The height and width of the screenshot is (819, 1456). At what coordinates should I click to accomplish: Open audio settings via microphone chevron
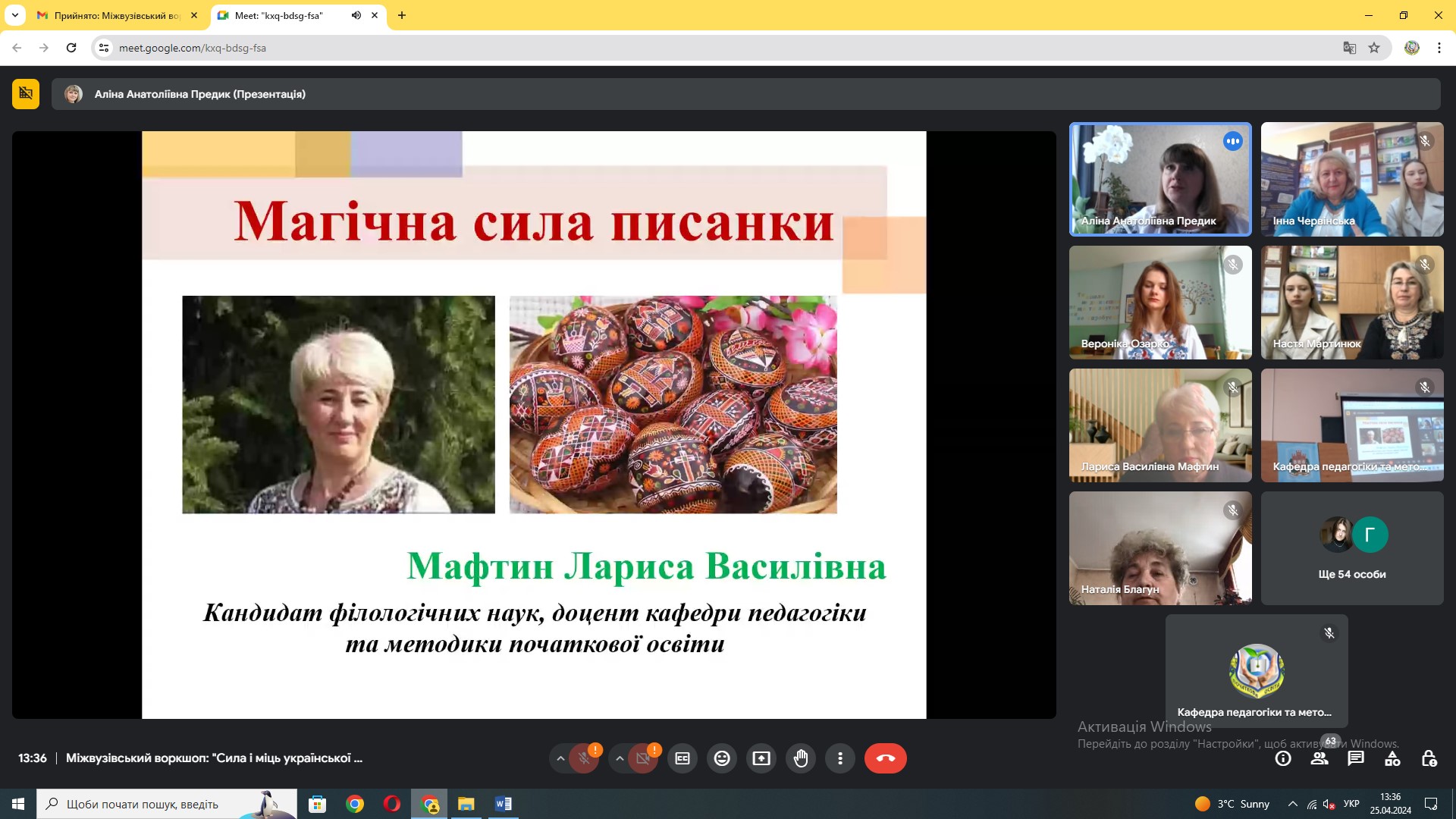pos(560,758)
